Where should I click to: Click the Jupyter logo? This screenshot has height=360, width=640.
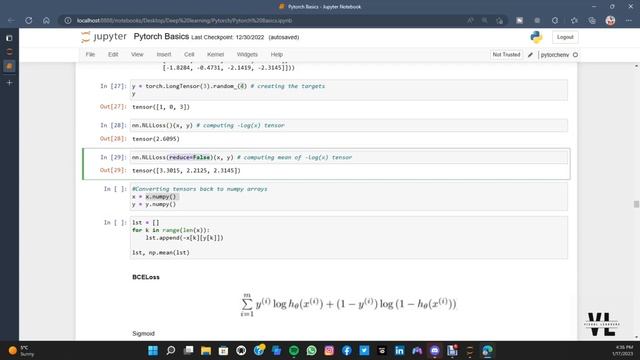click(x=104, y=37)
